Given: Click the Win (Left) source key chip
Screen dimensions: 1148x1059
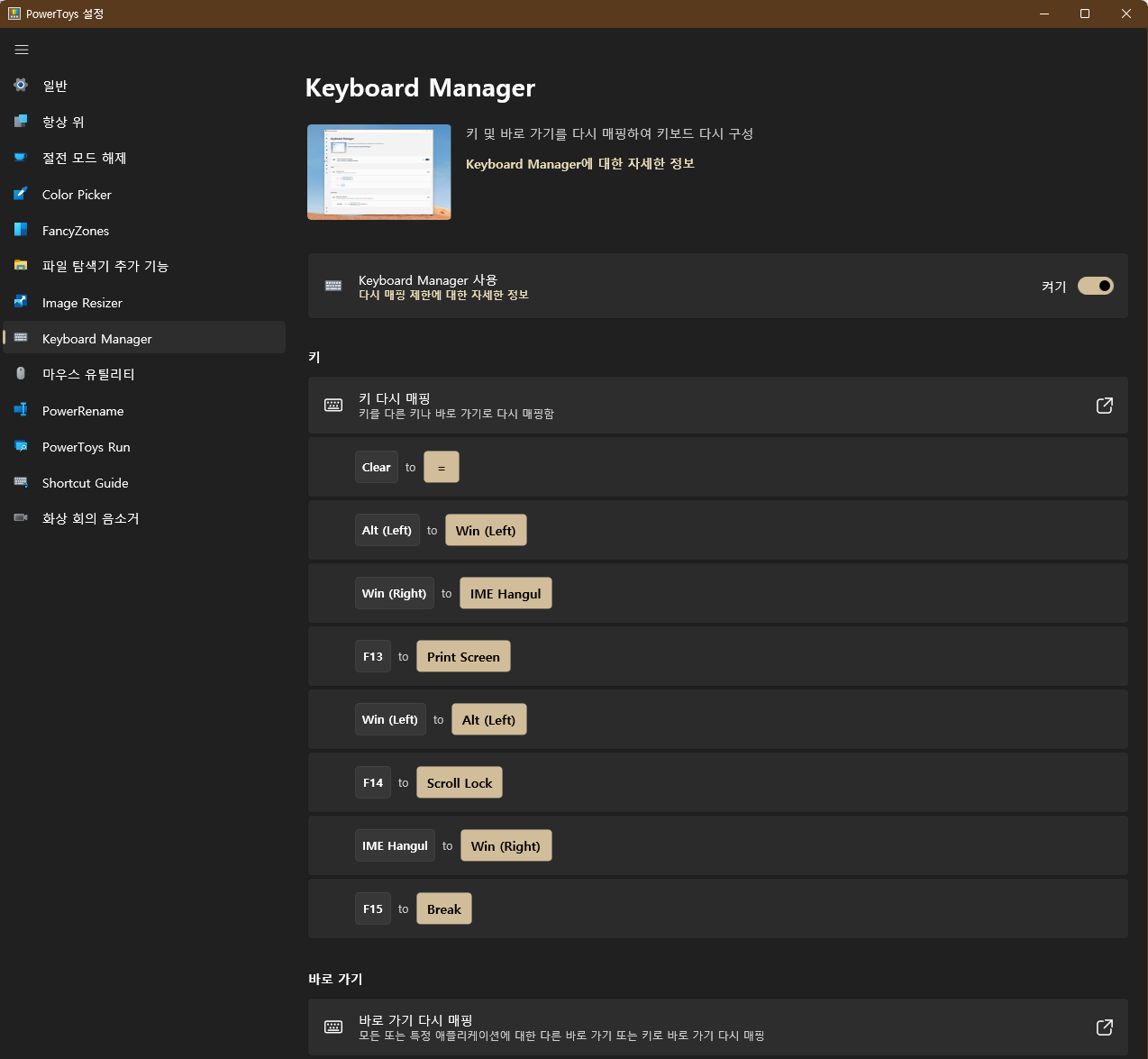Looking at the screenshot, I should click(x=390, y=719).
